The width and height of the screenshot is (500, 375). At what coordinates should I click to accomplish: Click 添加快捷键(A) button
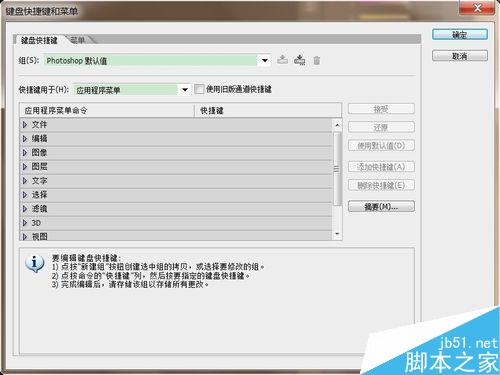pyautogui.click(x=381, y=167)
